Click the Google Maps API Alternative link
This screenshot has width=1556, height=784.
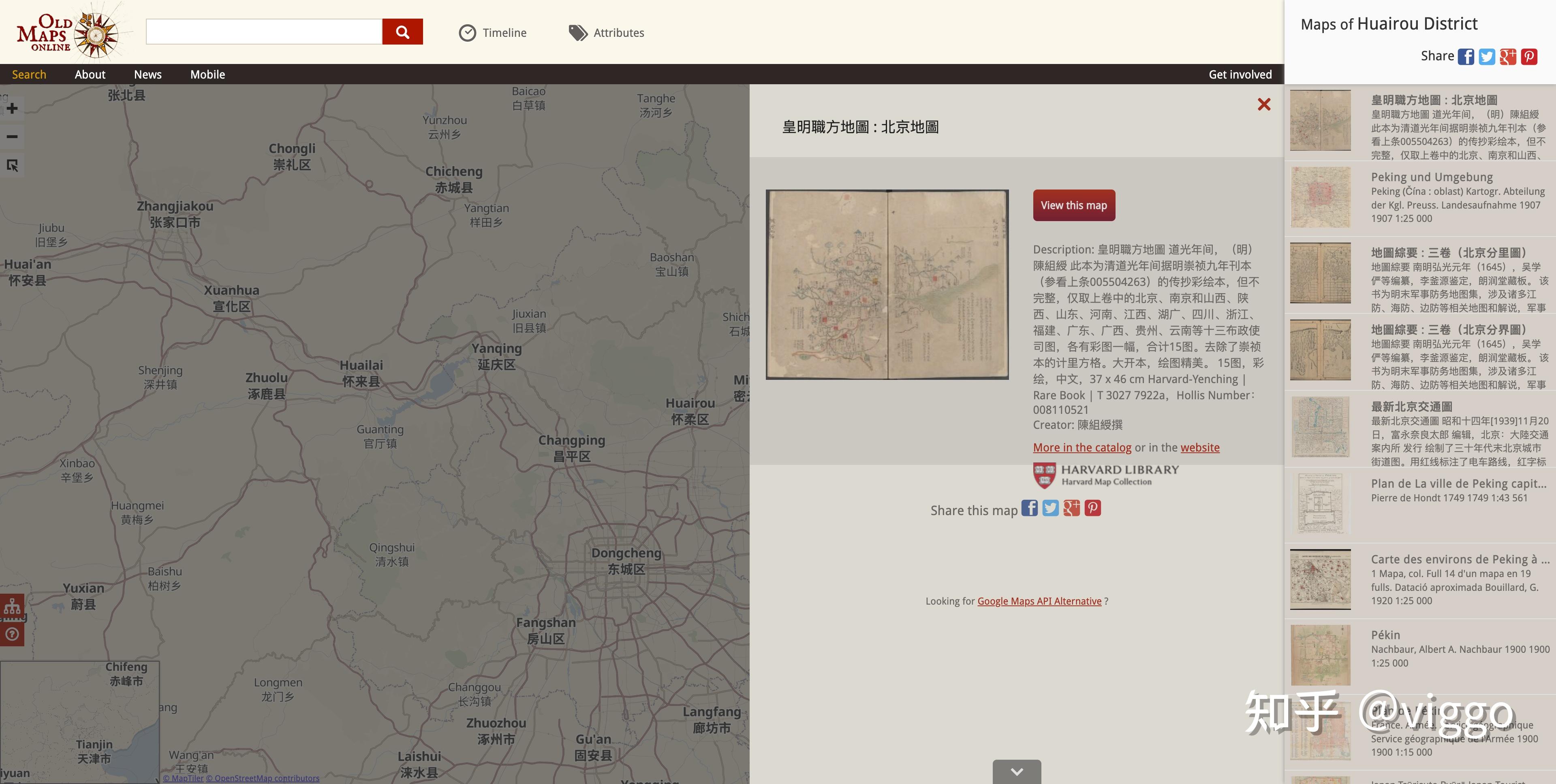point(1039,601)
